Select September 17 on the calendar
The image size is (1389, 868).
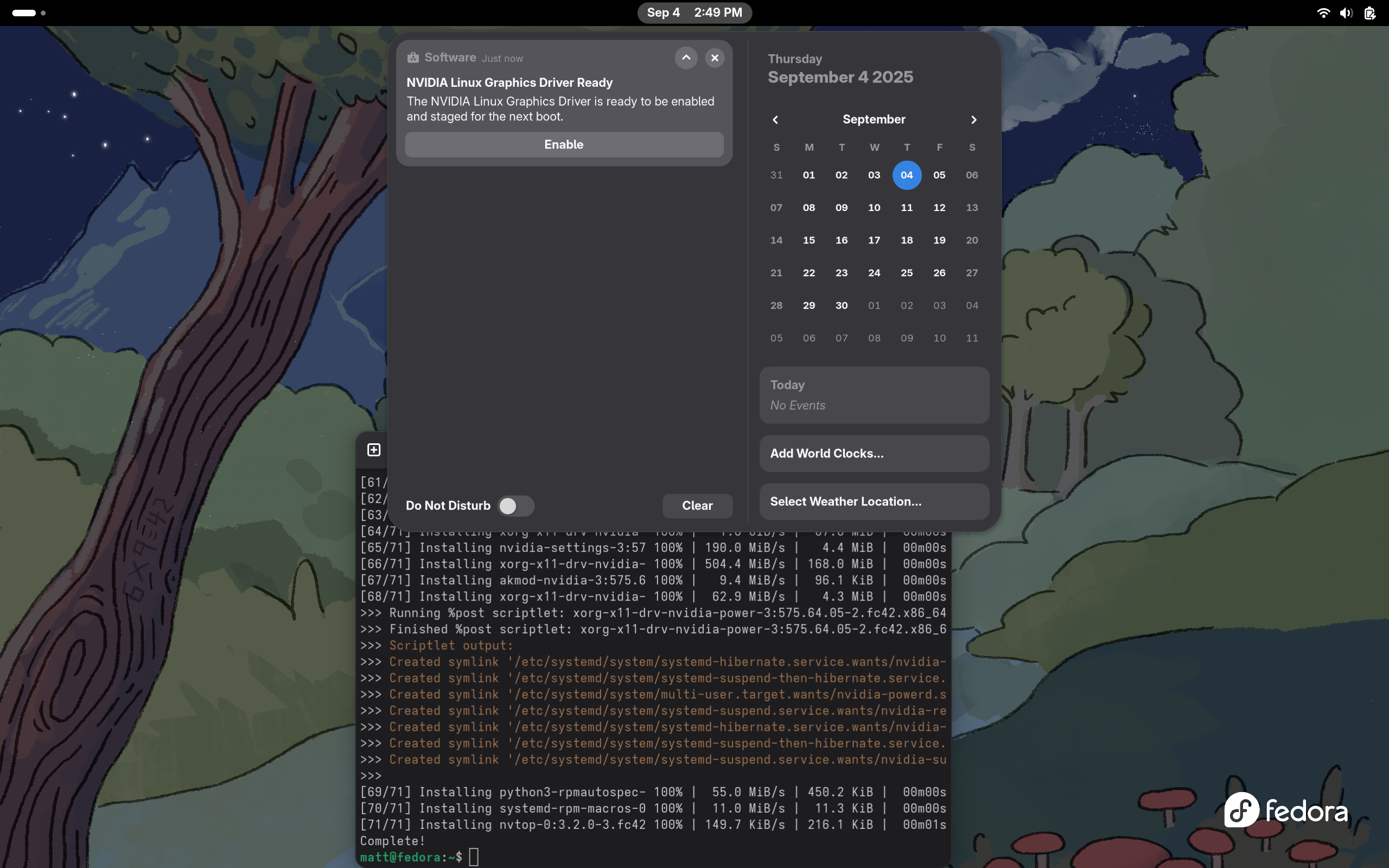click(874, 240)
